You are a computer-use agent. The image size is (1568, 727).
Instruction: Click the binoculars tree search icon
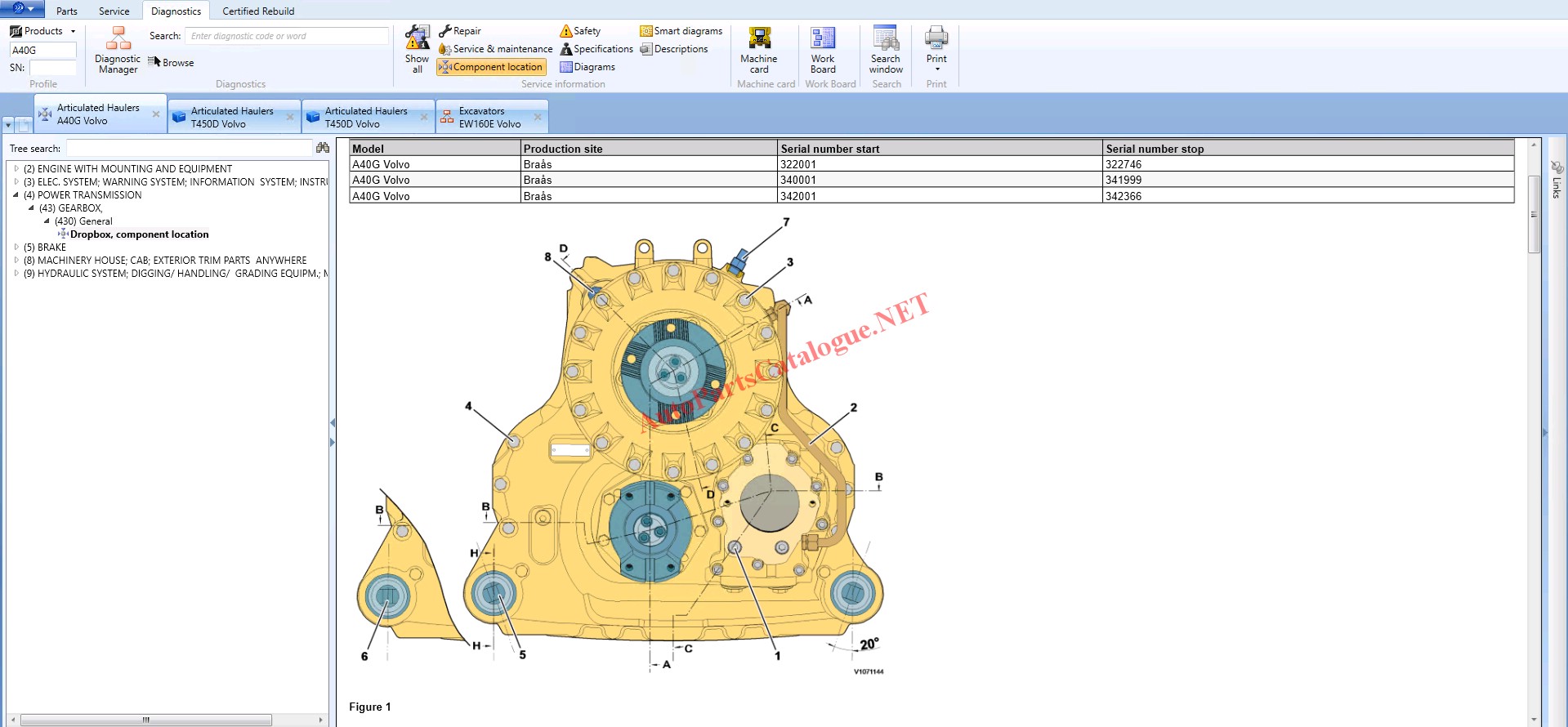pyautogui.click(x=322, y=148)
